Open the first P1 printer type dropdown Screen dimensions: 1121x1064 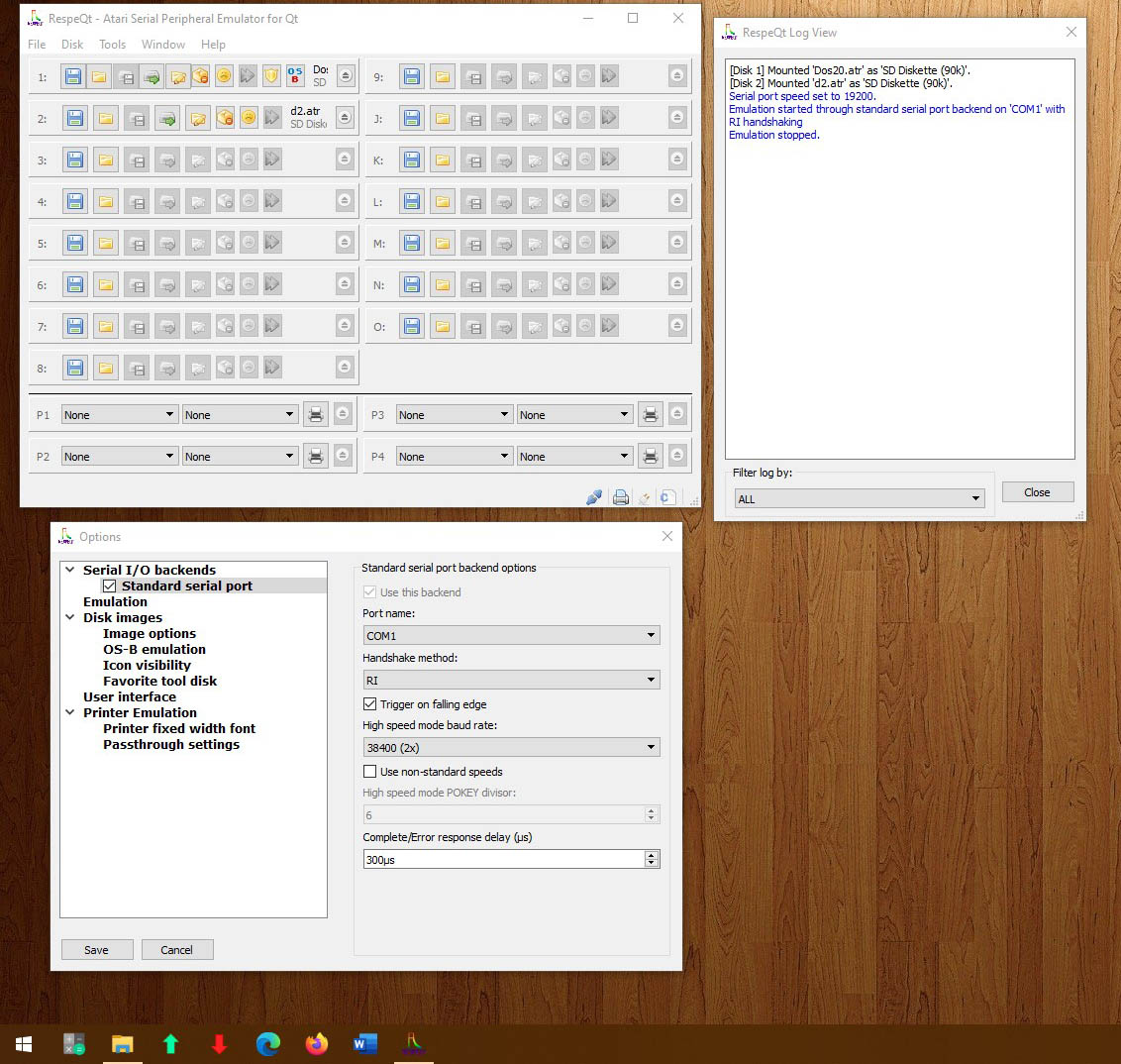click(119, 414)
